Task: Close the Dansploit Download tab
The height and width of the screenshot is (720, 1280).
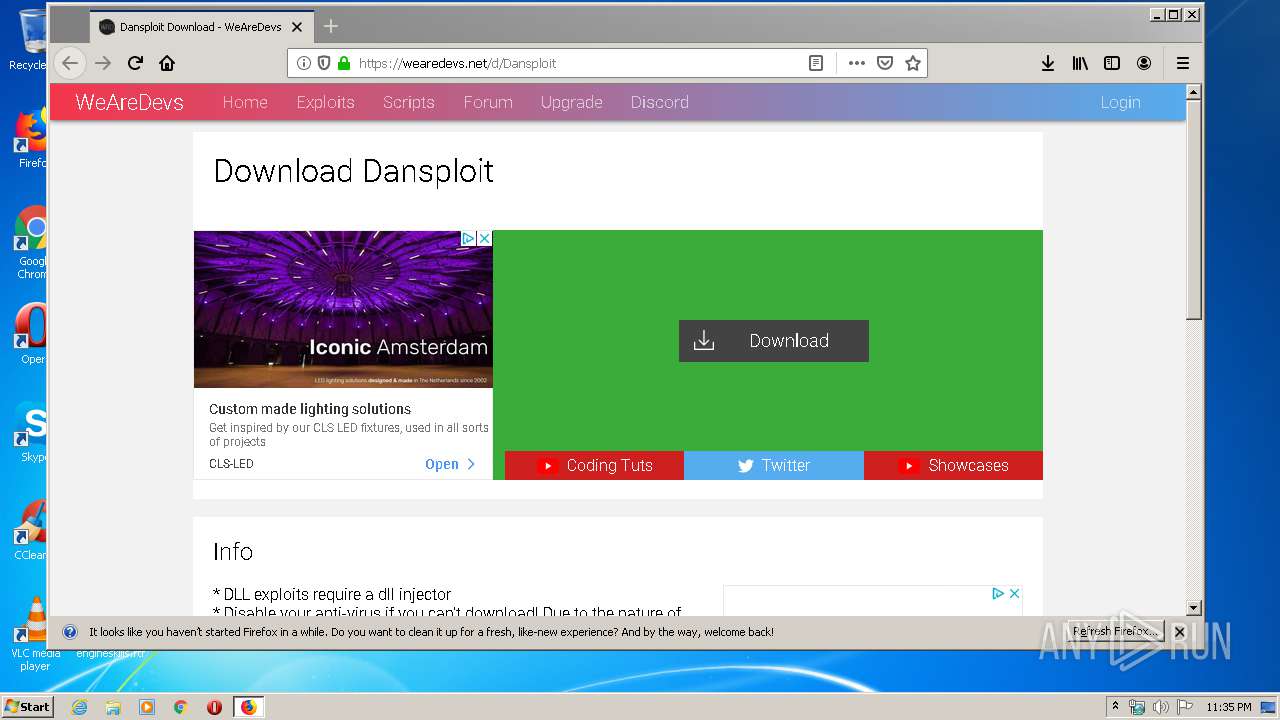Action: (x=297, y=27)
